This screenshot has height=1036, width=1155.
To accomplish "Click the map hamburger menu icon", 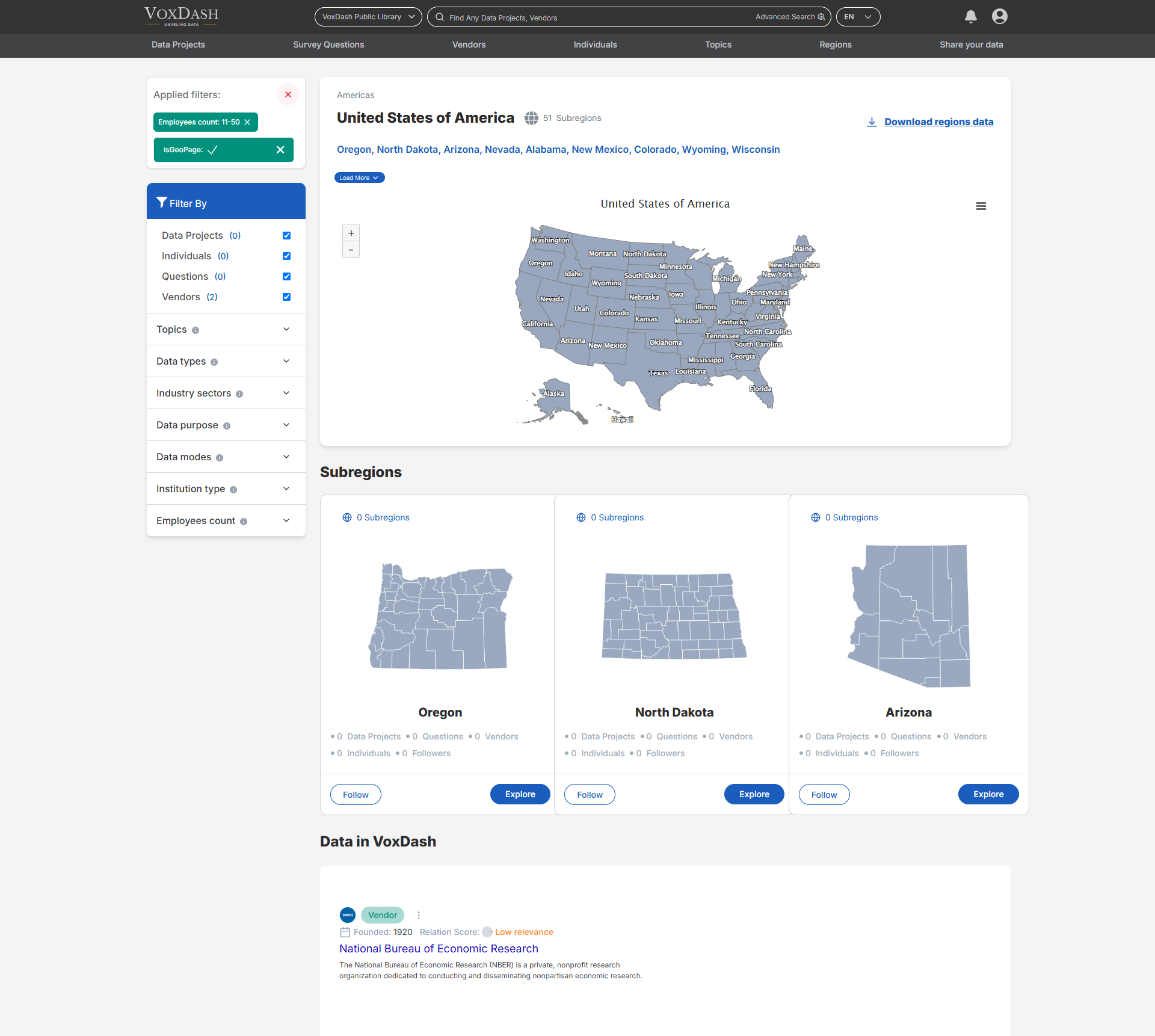I will point(981,206).
